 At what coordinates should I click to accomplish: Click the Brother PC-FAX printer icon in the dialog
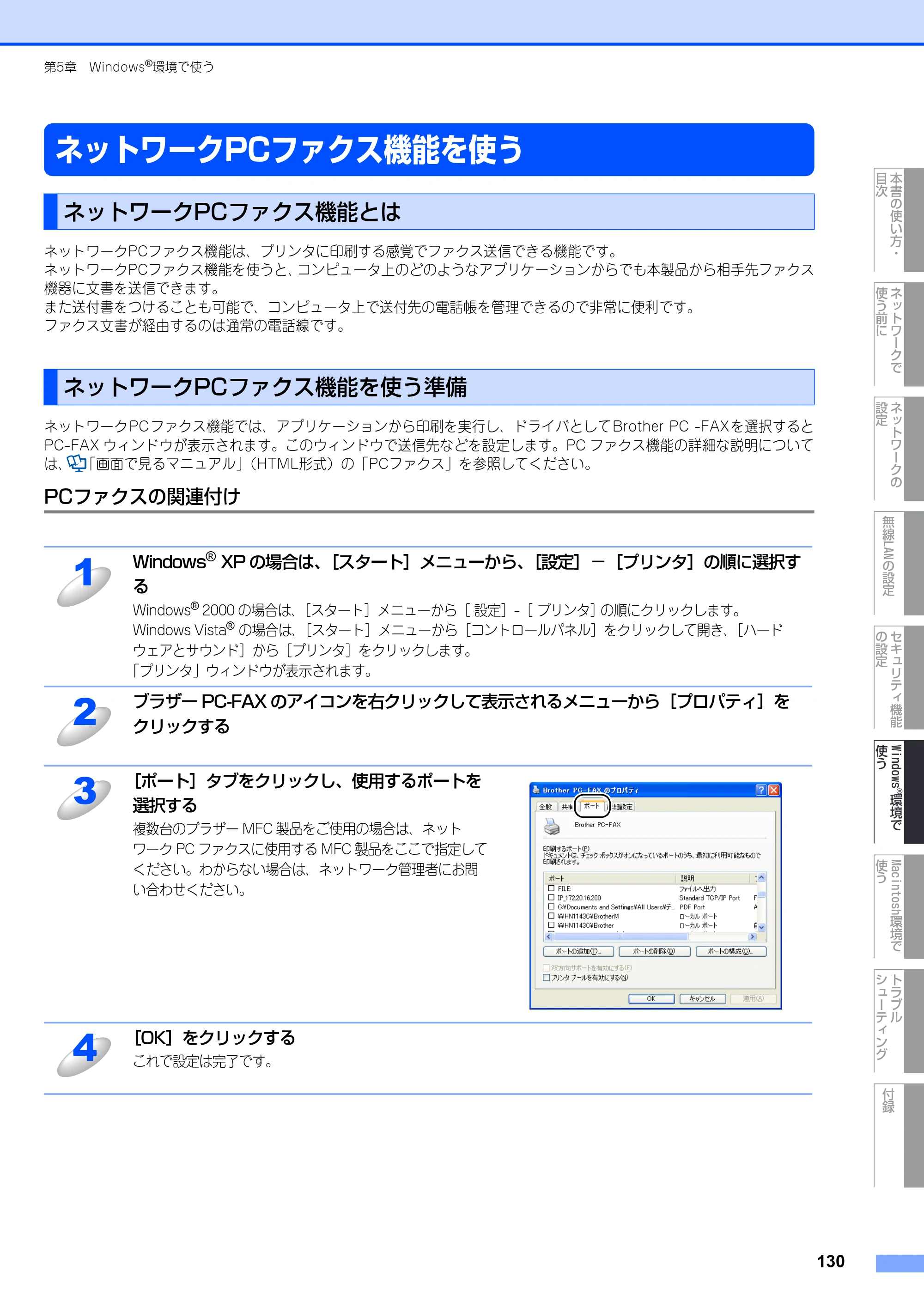(552, 826)
